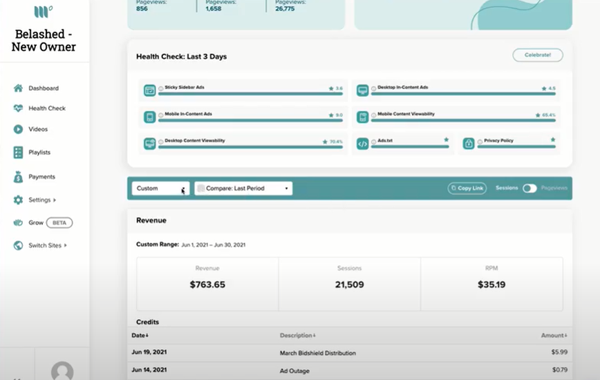
Task: Click the Privacy Policy lock icon
Action: pos(468,144)
